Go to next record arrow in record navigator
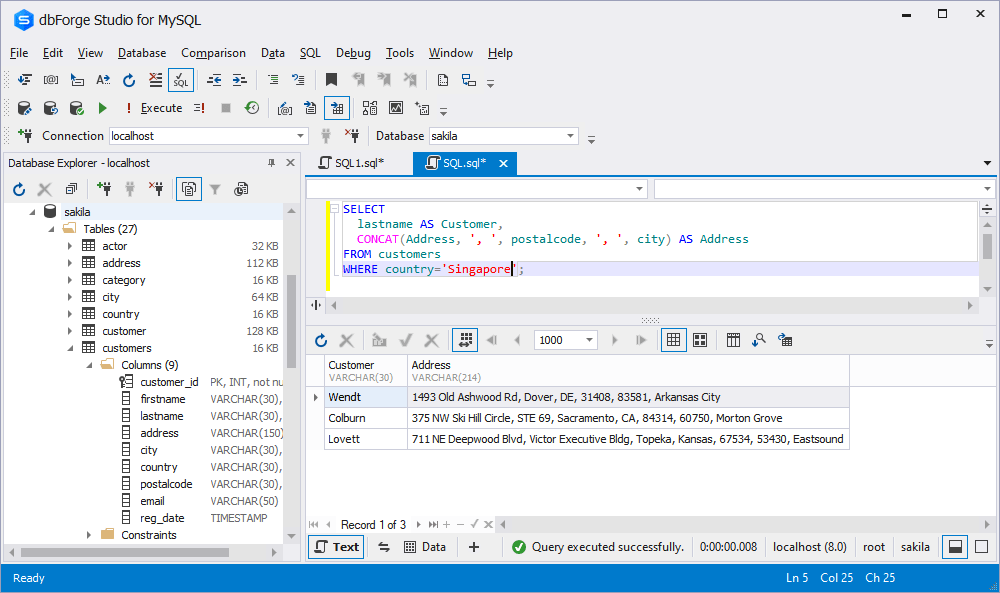Viewport: 1000px width, 593px height. (418, 525)
